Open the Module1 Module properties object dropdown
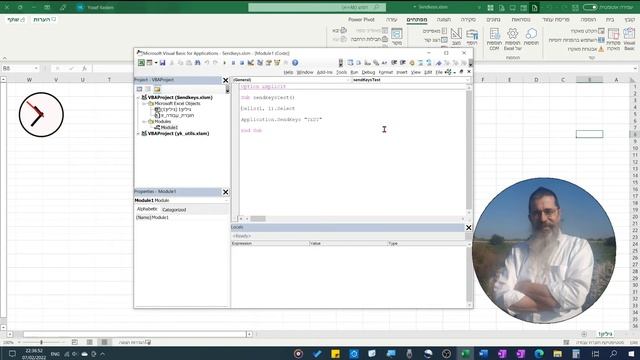The width and height of the screenshot is (640, 360). [x=226, y=200]
